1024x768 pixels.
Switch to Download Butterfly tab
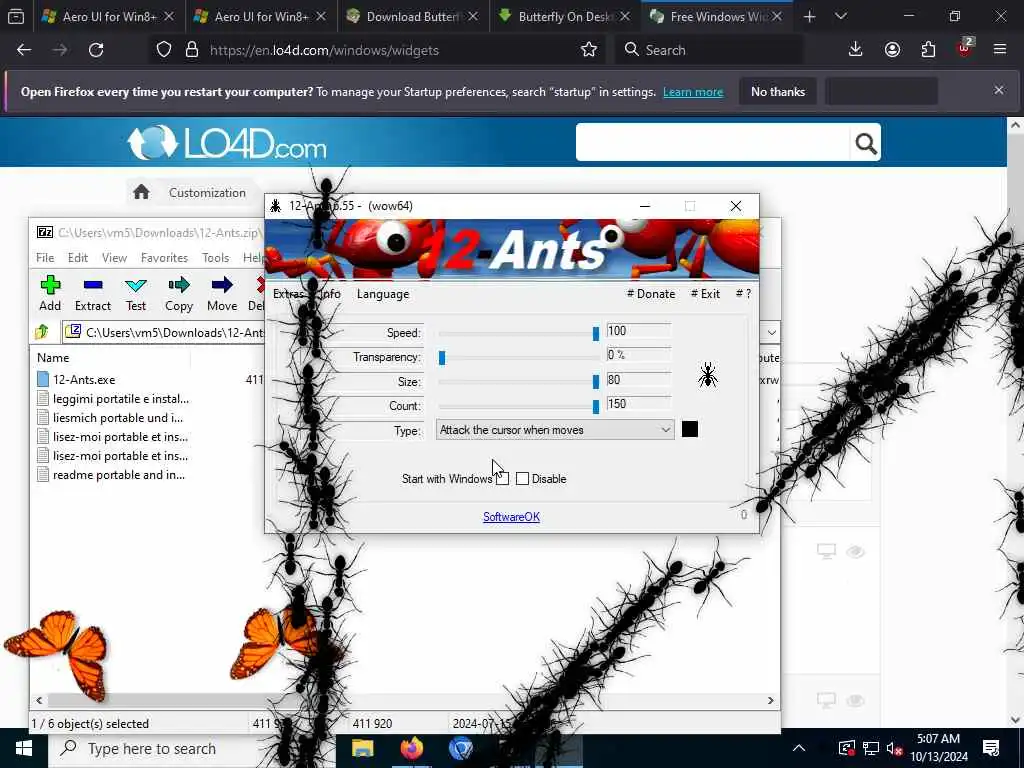point(412,16)
